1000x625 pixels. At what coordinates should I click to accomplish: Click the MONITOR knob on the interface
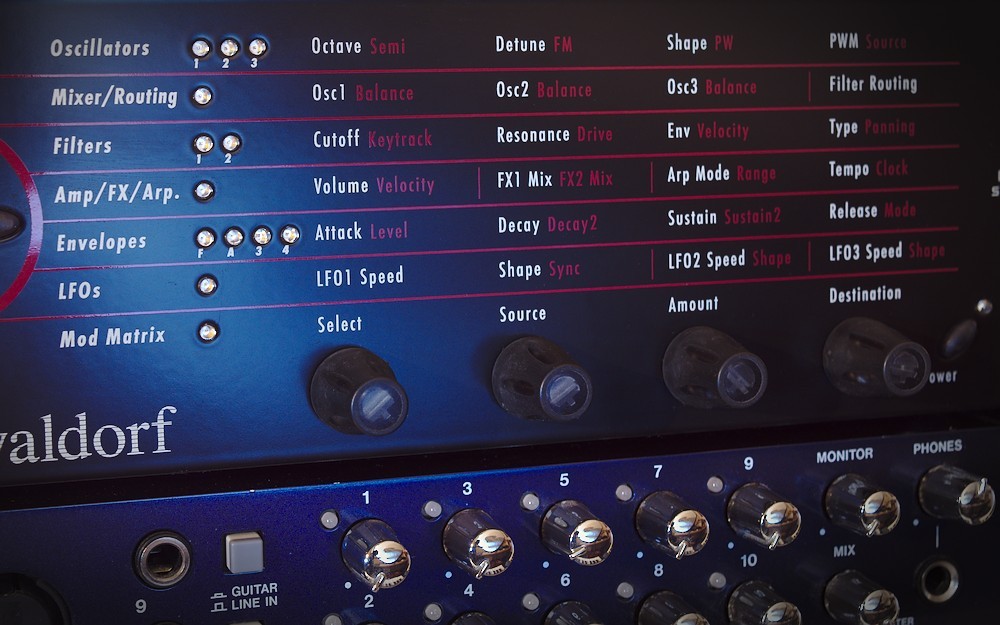point(862,504)
